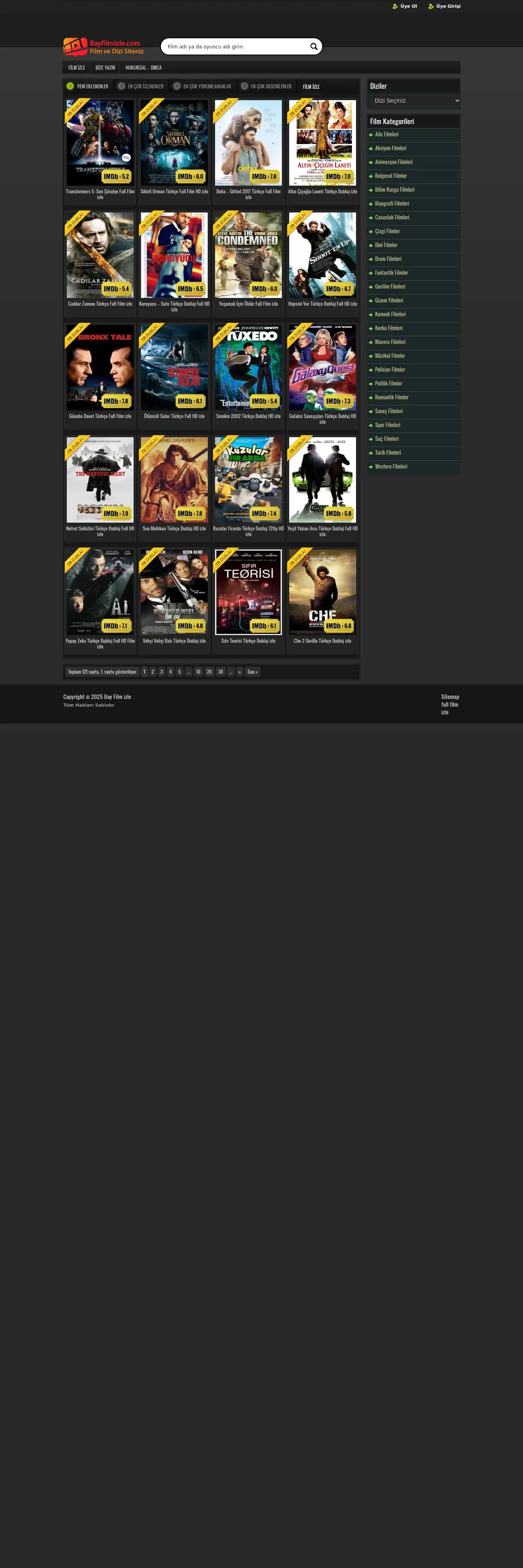
Task: Click IMDb 7.6 badge on Deha poster
Action: [264, 177]
